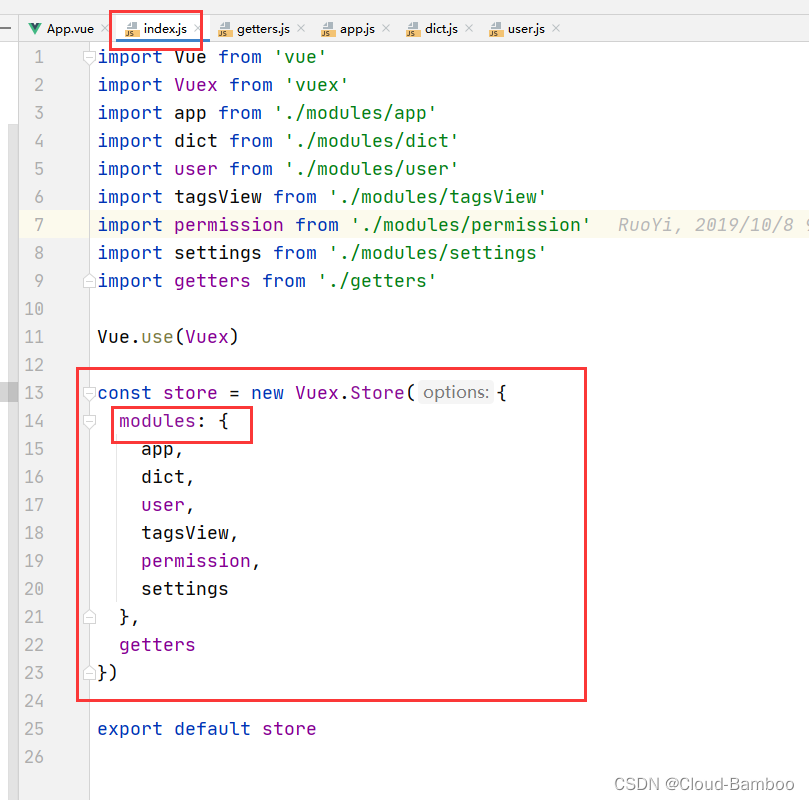Click line number 7 in the gutter
This screenshot has width=809, height=800.
pyautogui.click(x=39, y=225)
